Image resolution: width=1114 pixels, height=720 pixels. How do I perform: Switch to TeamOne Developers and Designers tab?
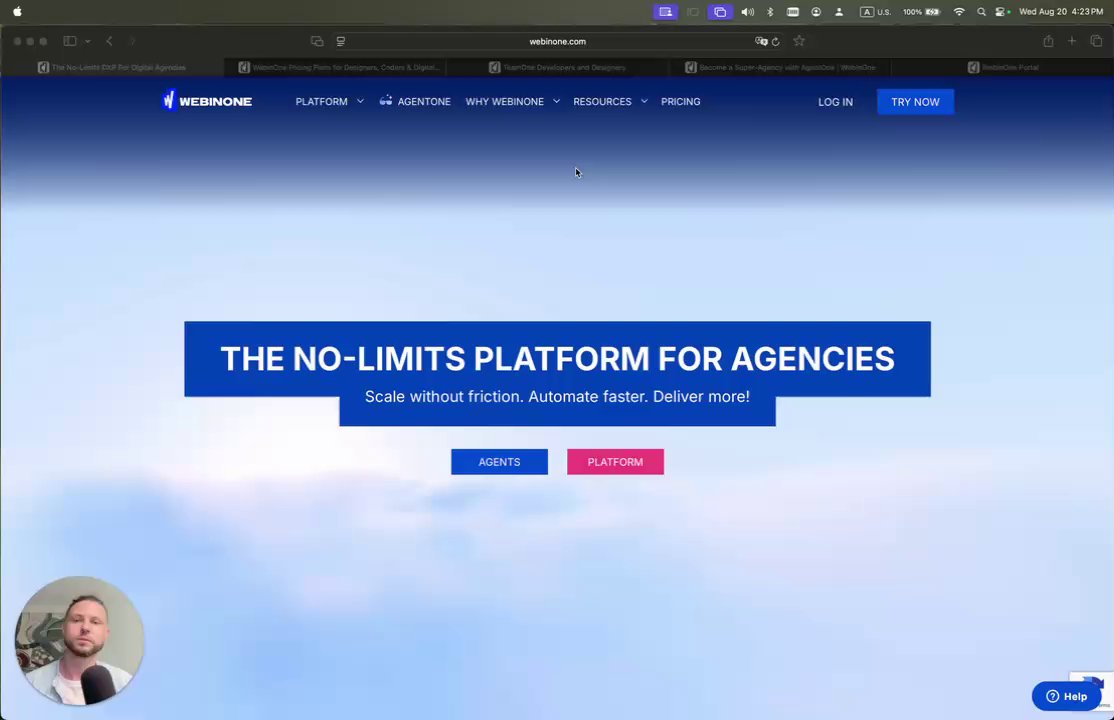click(558, 68)
